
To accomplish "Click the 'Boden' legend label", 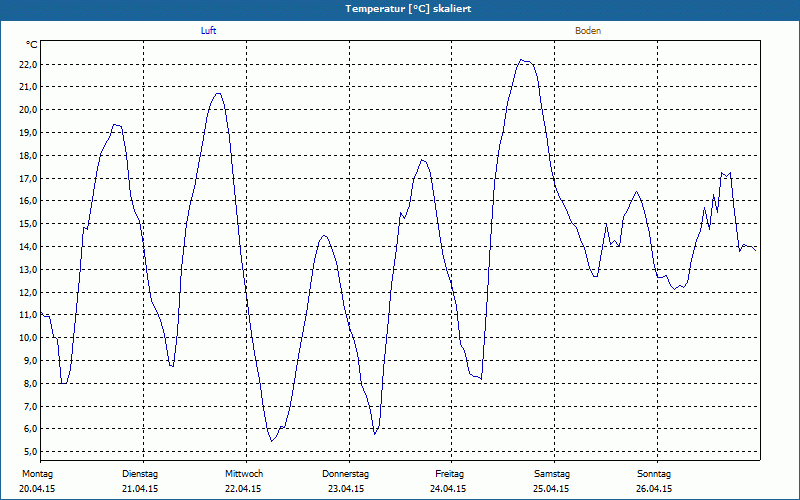I will 588,31.
